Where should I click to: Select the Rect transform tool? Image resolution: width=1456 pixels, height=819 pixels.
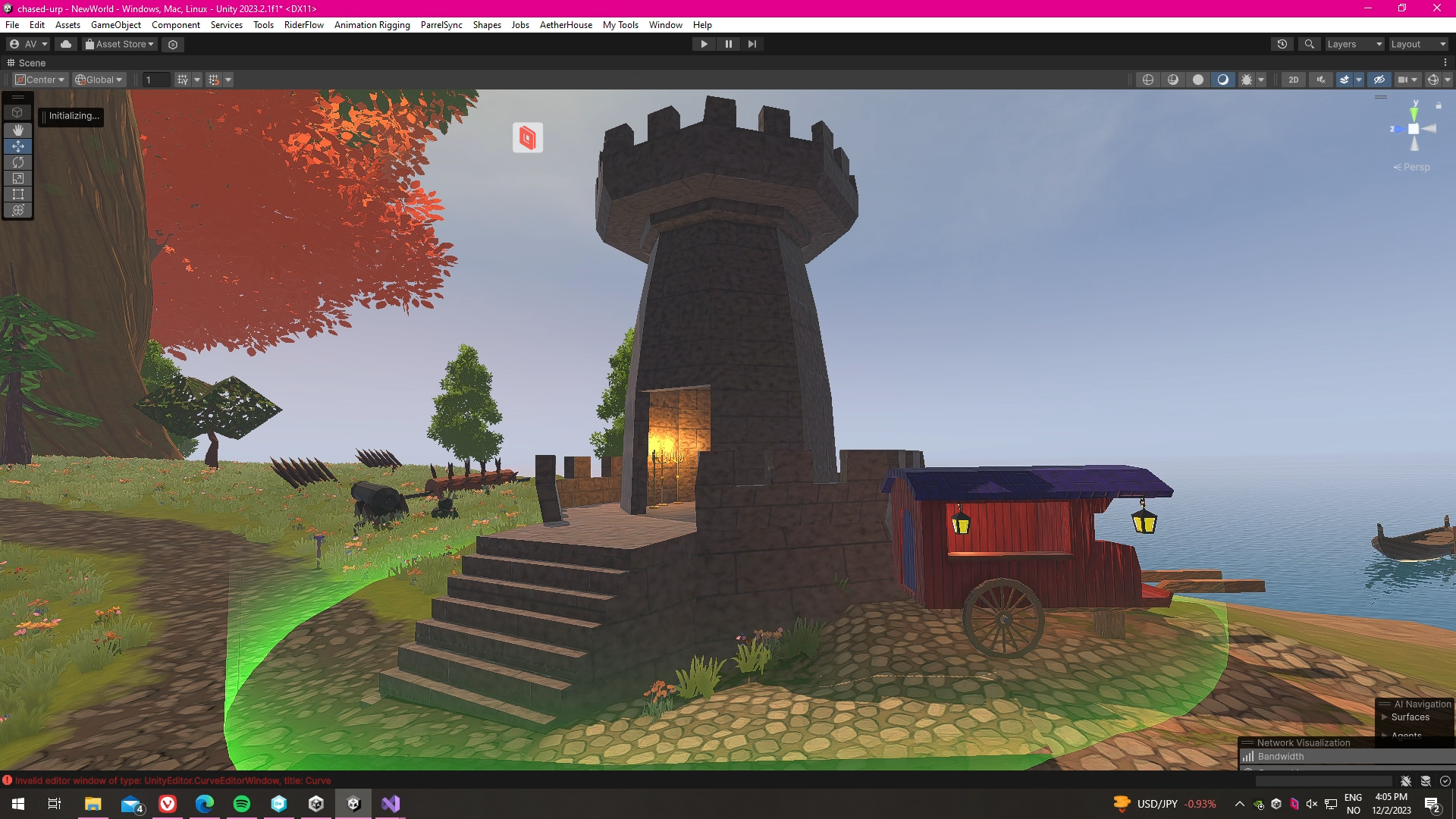point(18,194)
